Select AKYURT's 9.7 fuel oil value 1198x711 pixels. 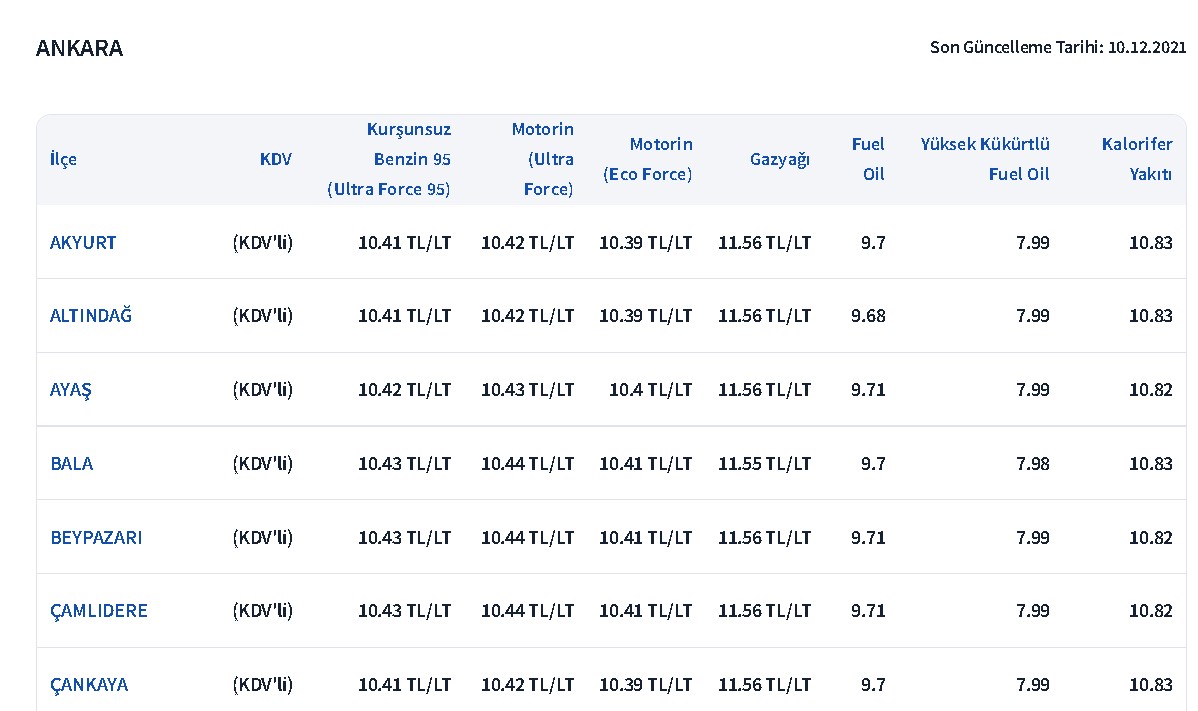click(873, 243)
